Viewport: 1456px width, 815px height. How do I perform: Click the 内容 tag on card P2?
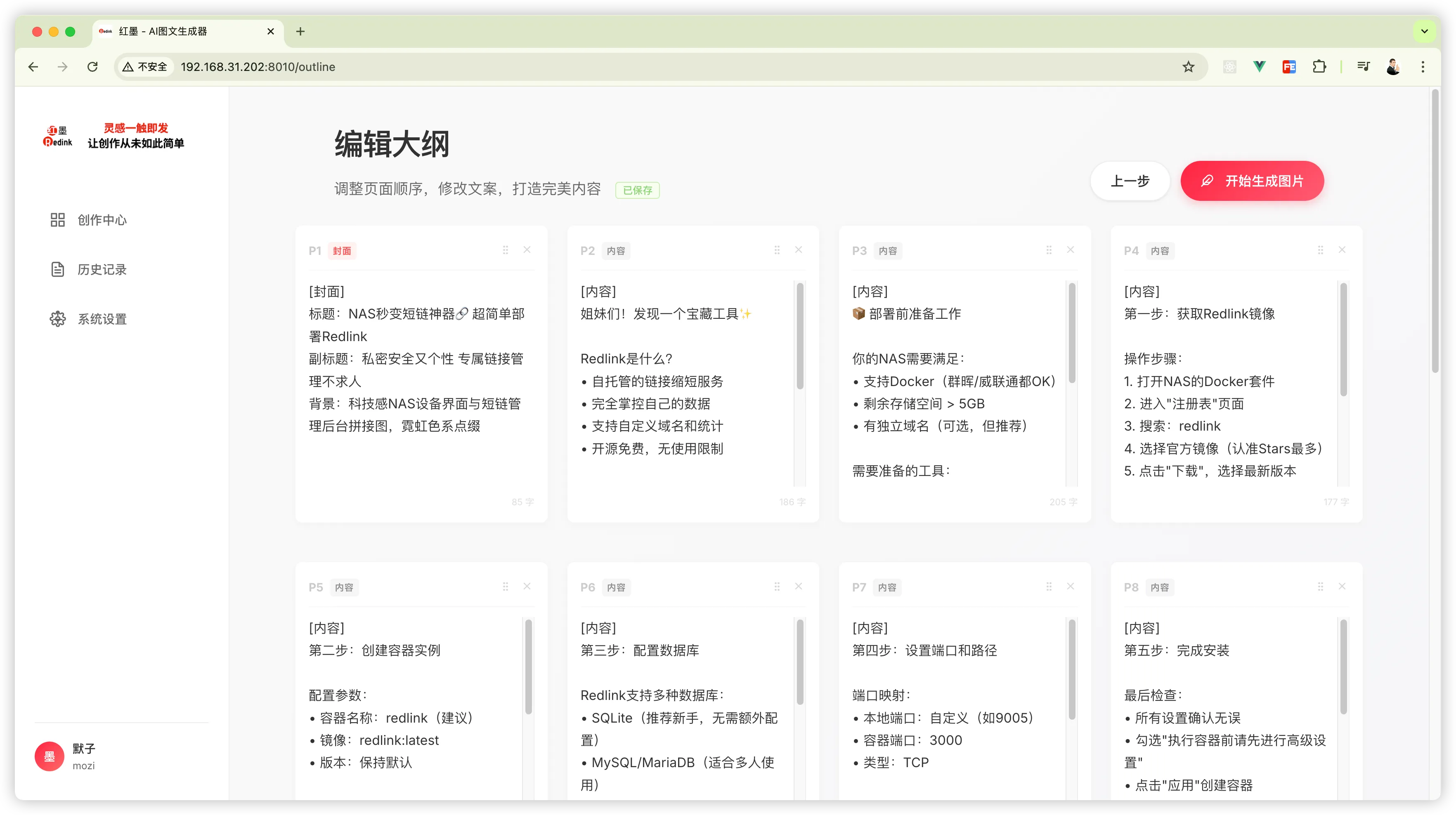pyautogui.click(x=616, y=251)
